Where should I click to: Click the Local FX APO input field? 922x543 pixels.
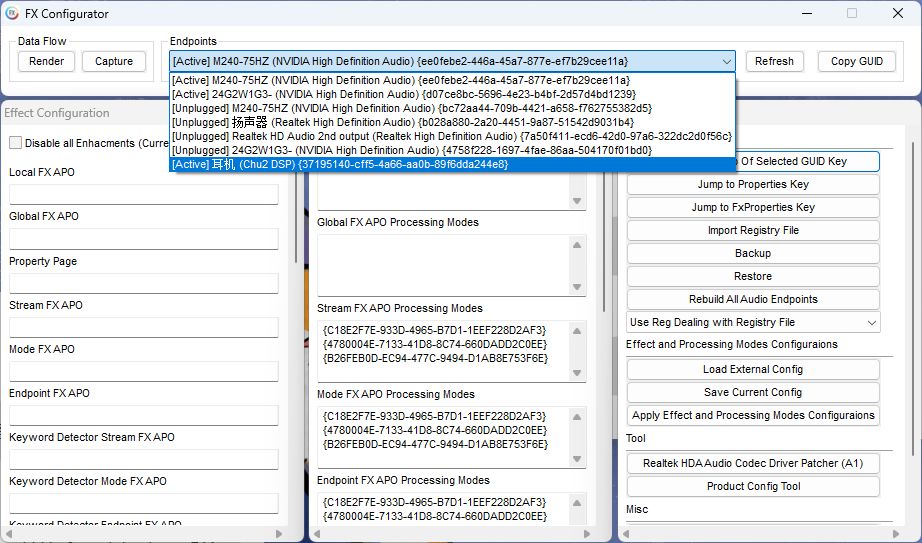(x=144, y=194)
